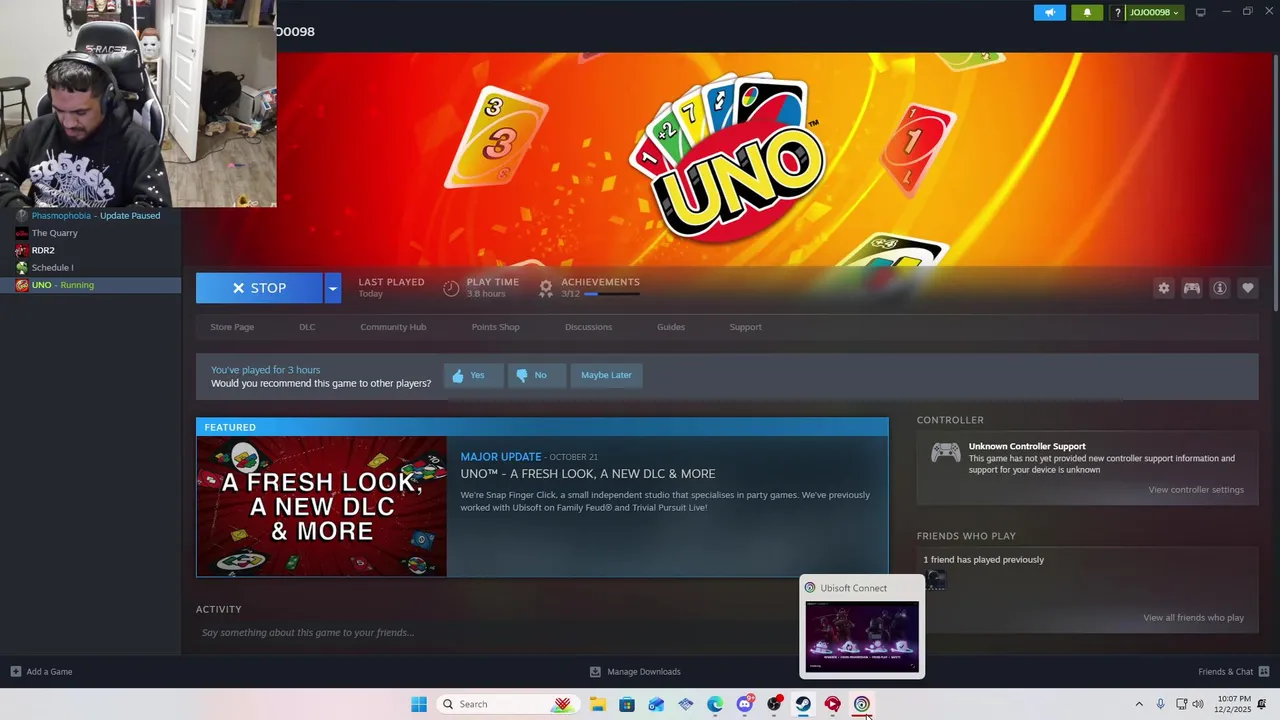Screen dimensions: 1280x720
Task: Open Outlook from the taskbar
Action: pos(656,704)
